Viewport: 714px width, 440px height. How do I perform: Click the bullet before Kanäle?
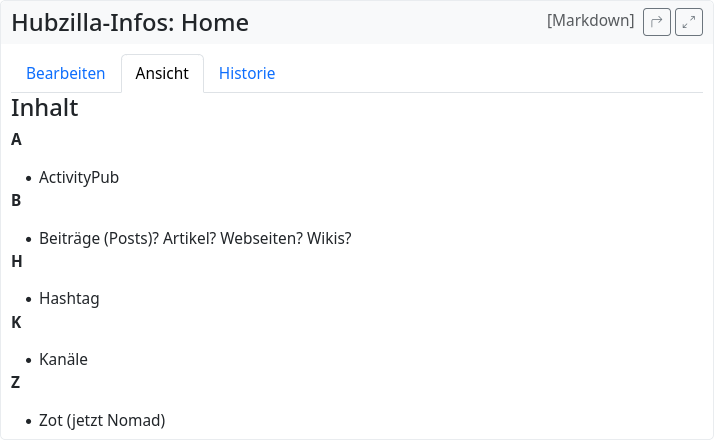point(28,360)
